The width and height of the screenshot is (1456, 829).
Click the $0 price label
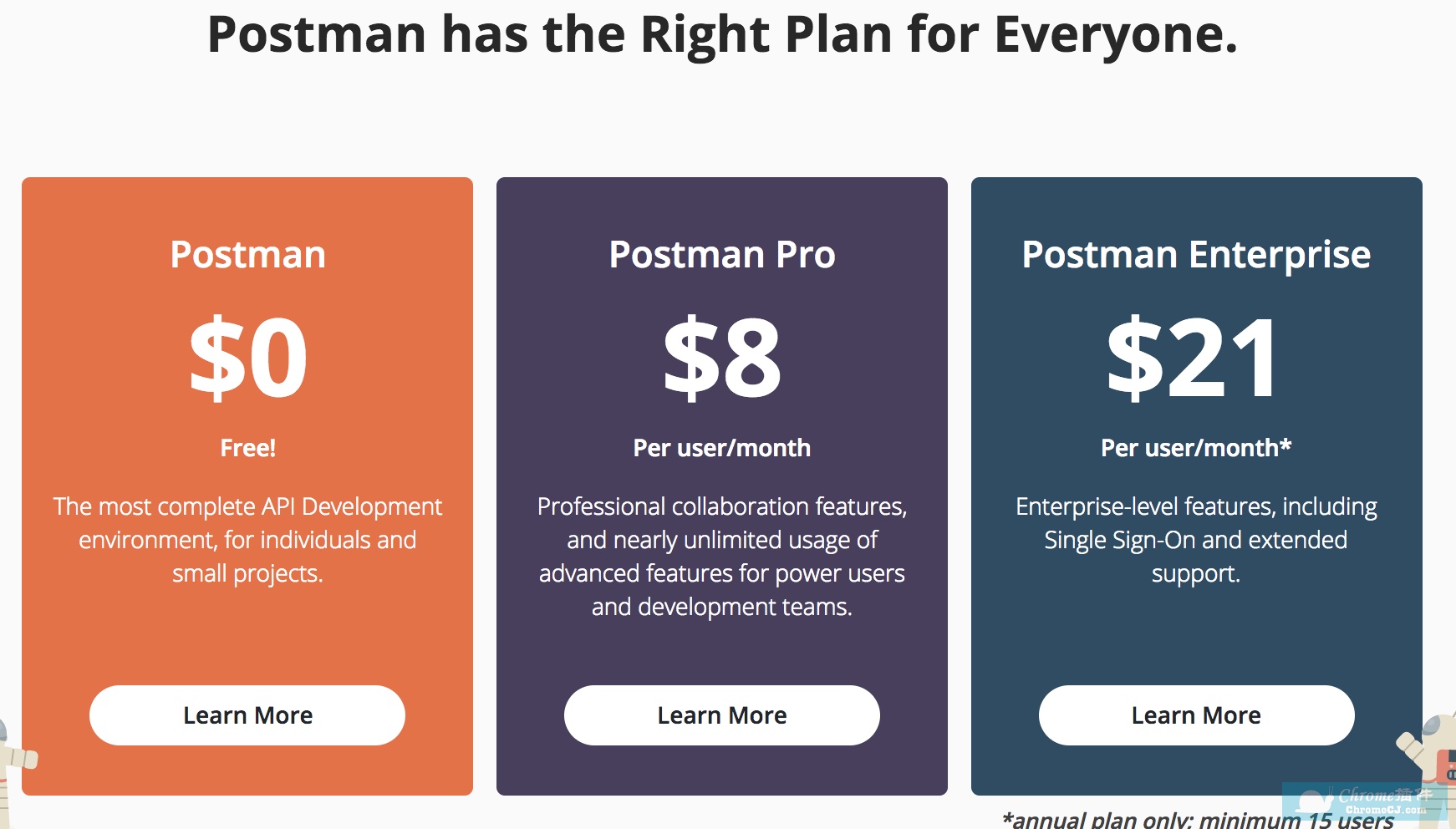click(x=248, y=358)
